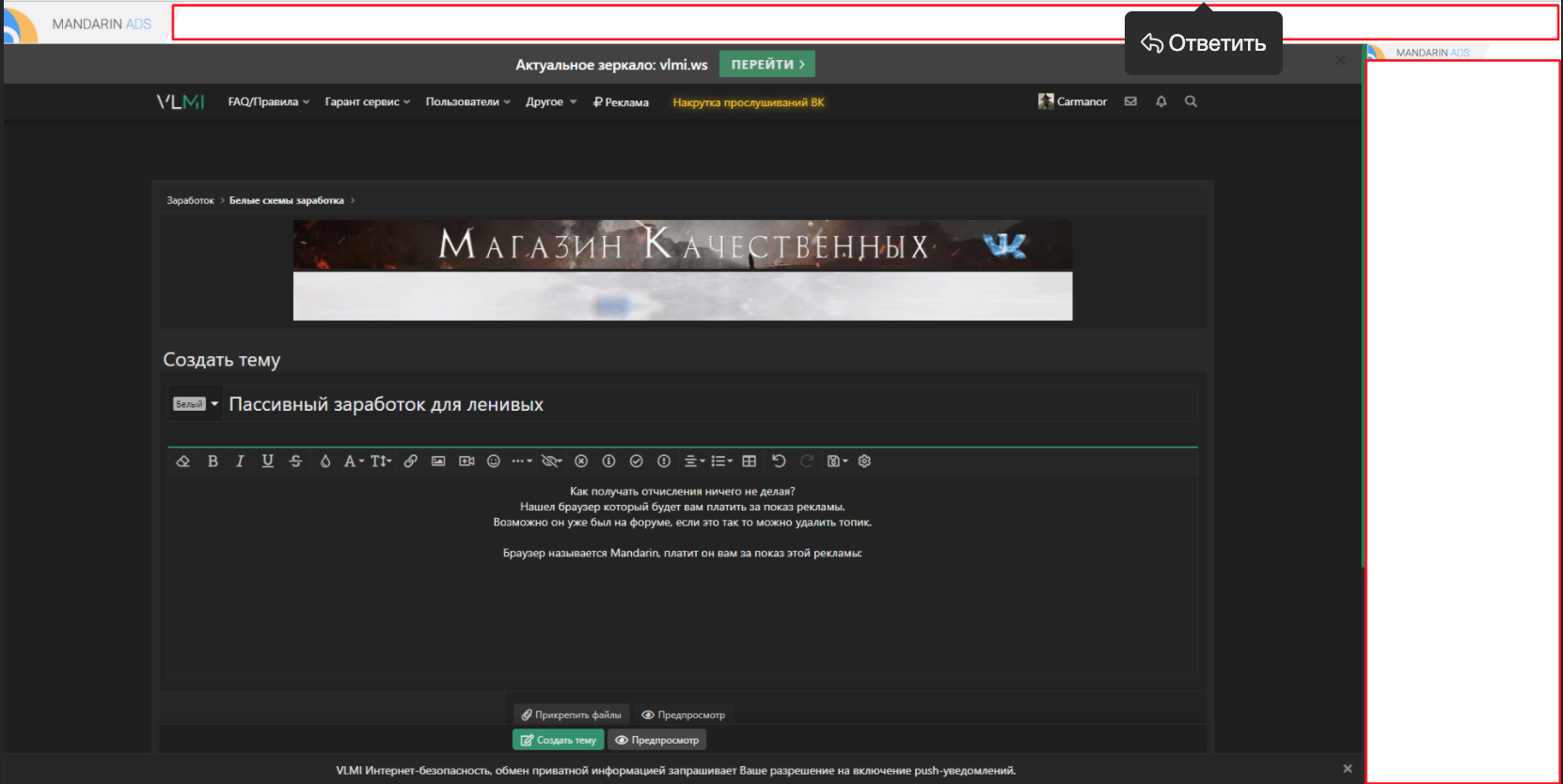Open the Пользователи menu

click(467, 102)
